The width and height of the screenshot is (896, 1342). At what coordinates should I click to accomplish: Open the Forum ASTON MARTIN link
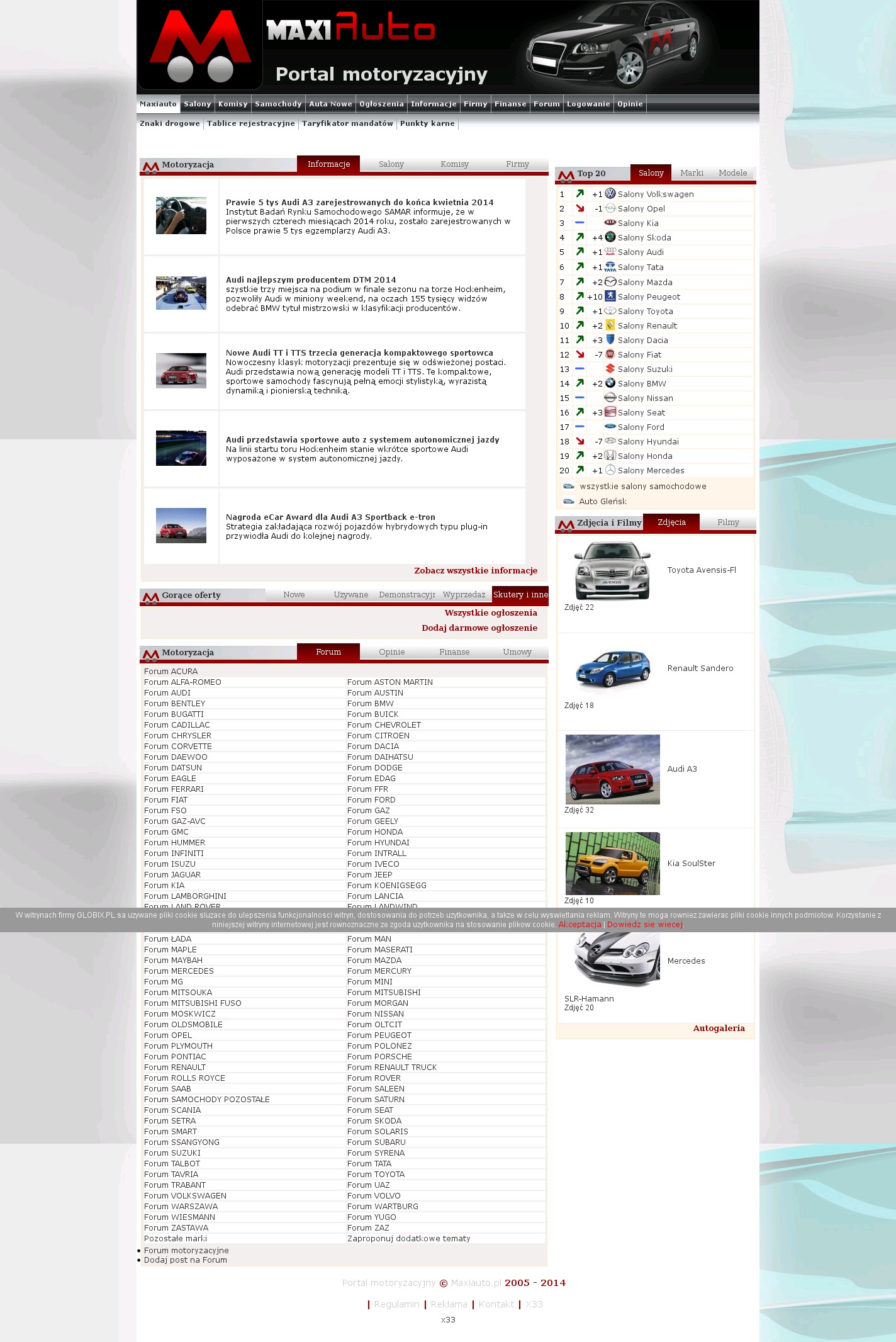pos(390,682)
